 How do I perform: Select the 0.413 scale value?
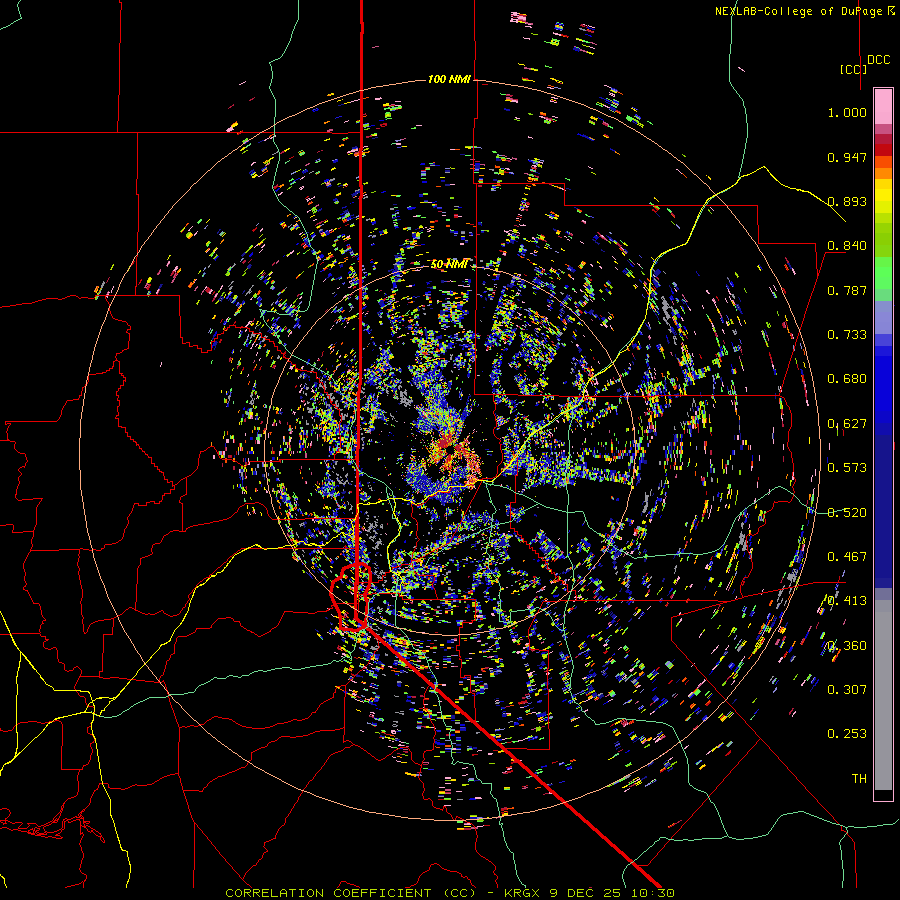tap(847, 601)
